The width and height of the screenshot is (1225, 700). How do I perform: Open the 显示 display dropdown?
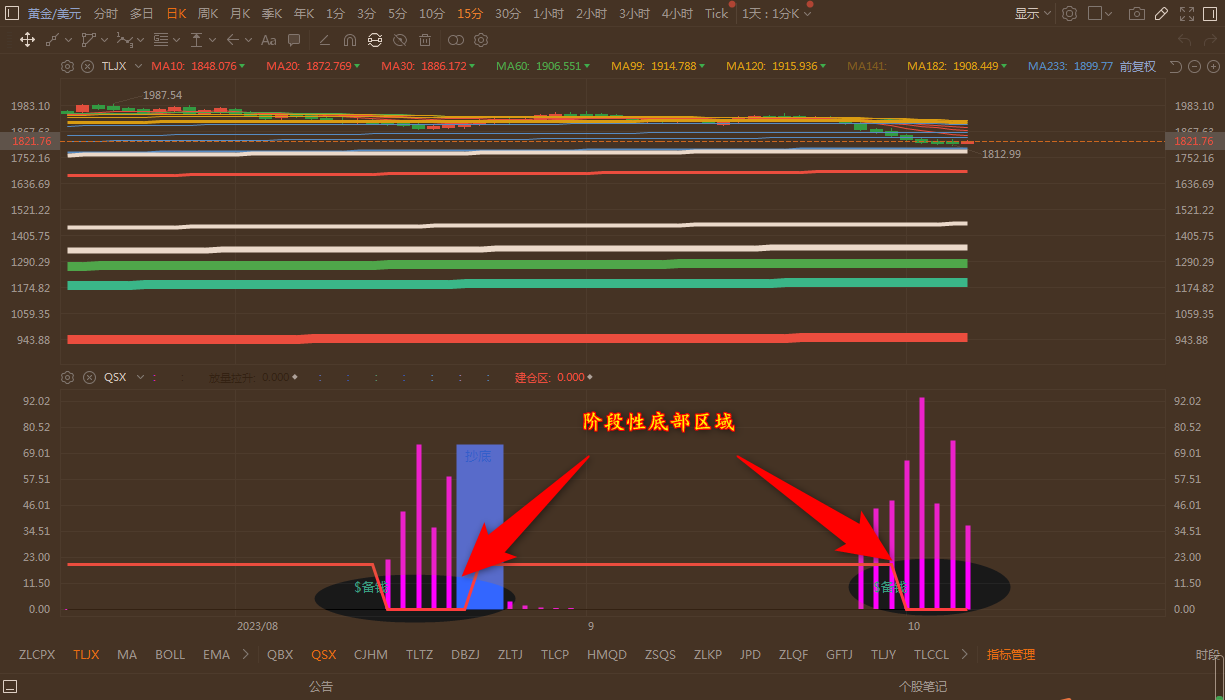click(x=1033, y=14)
